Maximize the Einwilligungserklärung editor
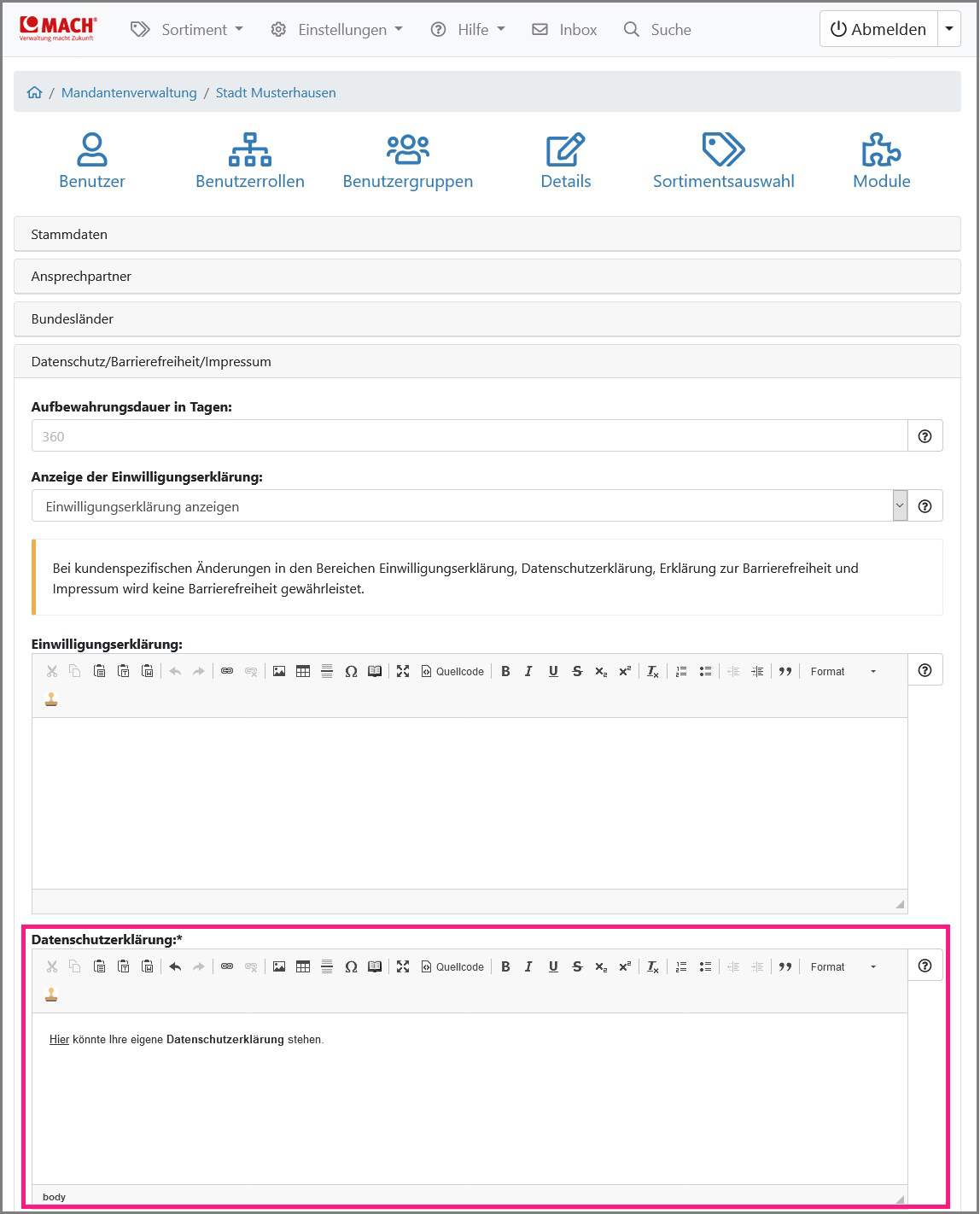980x1214 pixels. click(403, 671)
